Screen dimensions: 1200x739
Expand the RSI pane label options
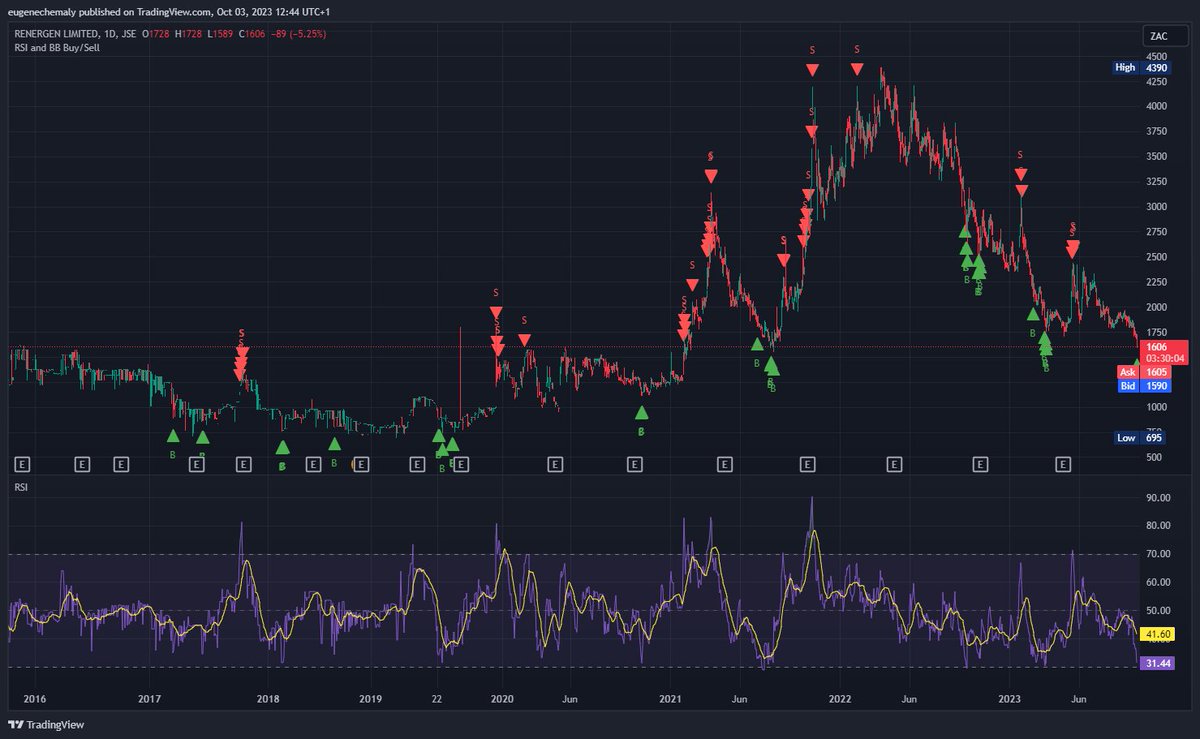tap(21, 487)
